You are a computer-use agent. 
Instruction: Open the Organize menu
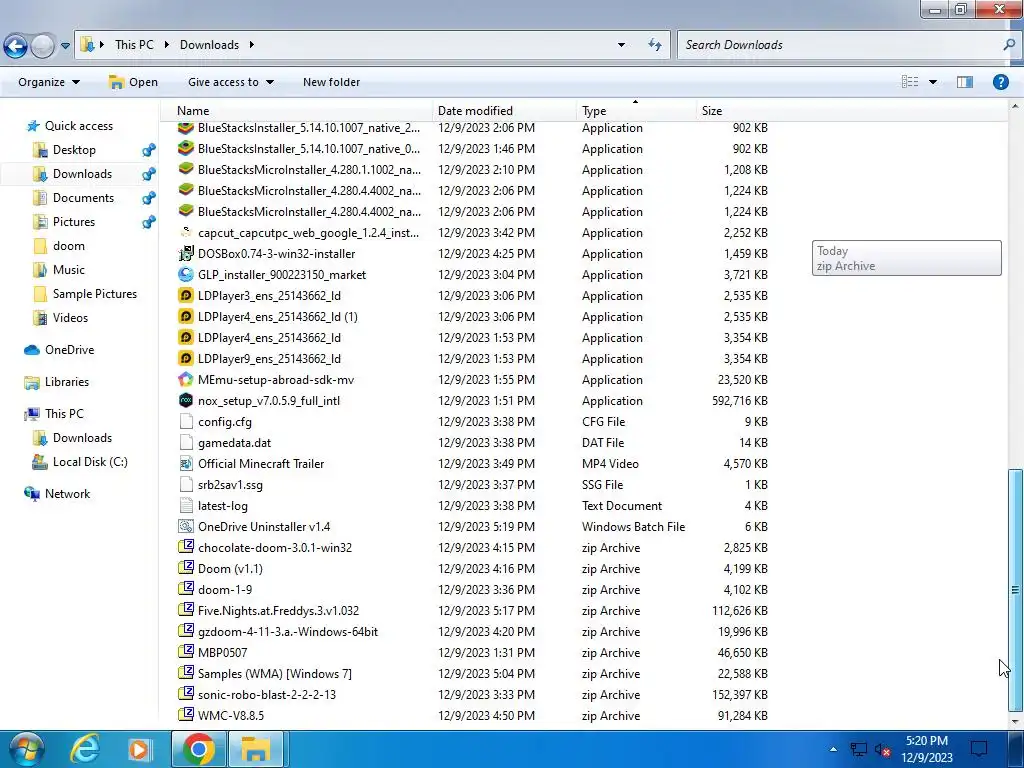coord(49,82)
